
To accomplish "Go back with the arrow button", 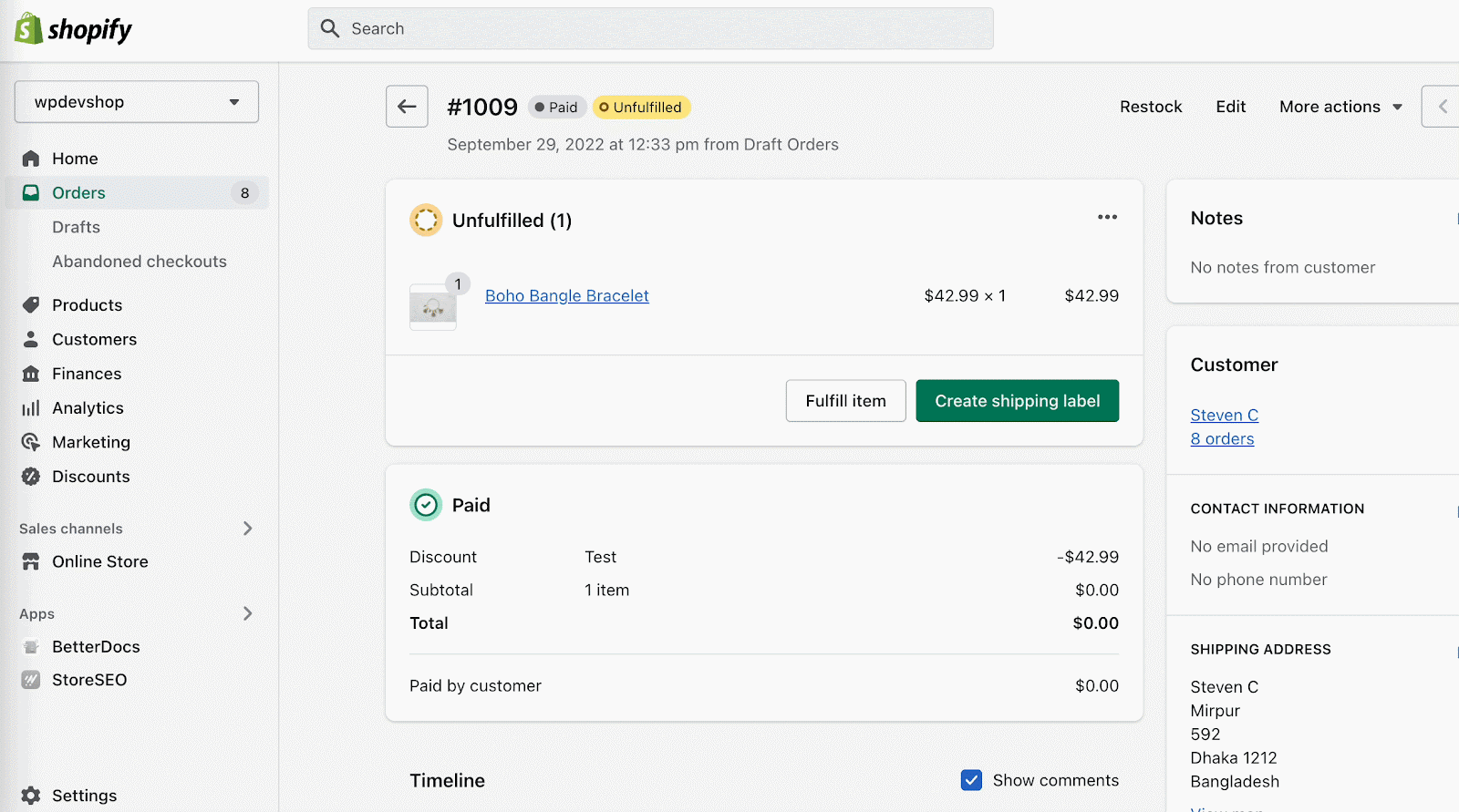I will tap(407, 107).
